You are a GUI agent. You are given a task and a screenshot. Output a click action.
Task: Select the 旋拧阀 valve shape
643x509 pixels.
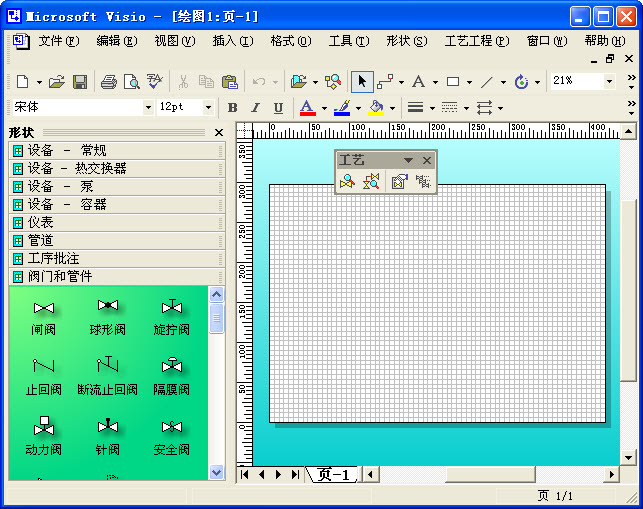pos(172,316)
